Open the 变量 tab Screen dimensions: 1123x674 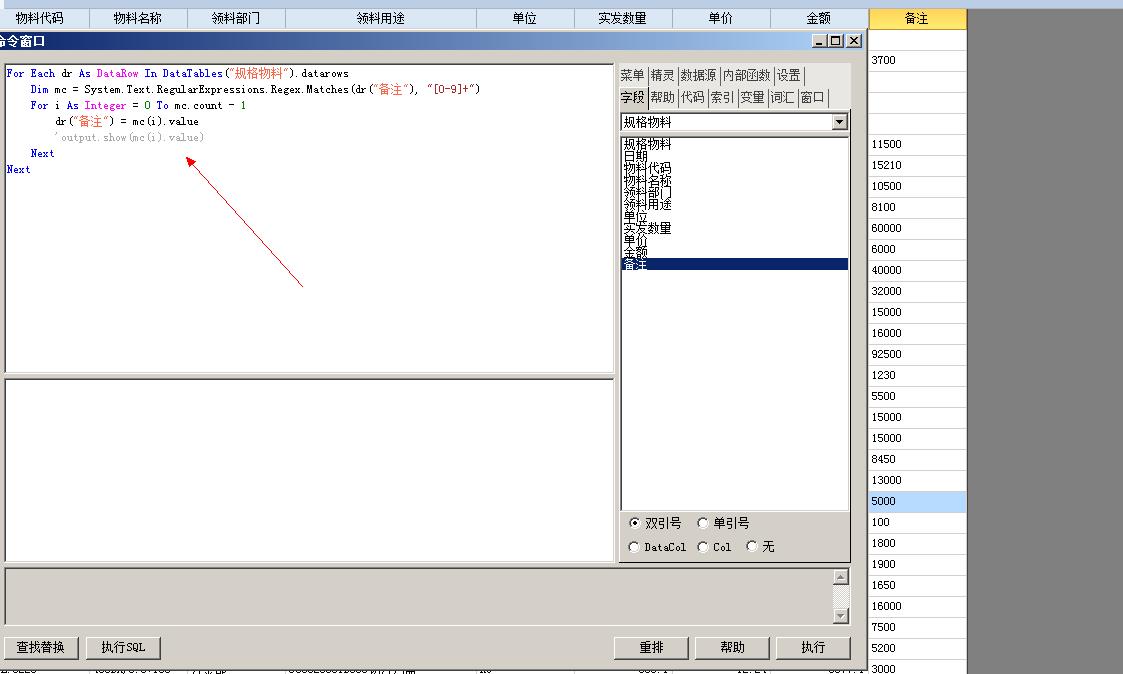click(753, 97)
